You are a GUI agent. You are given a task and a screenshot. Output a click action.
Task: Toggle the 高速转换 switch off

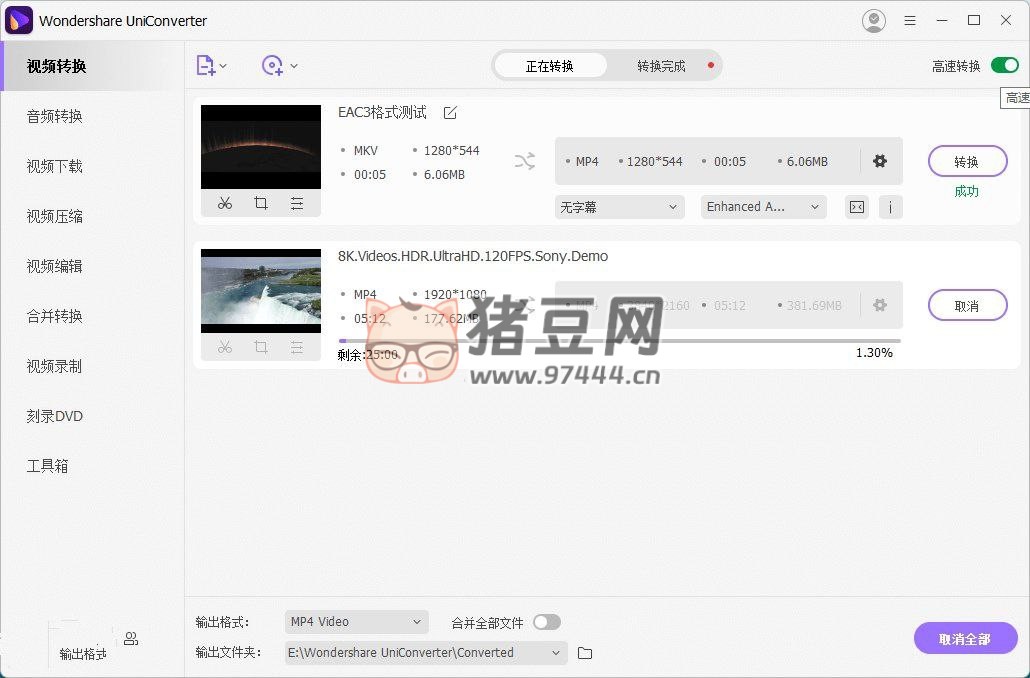[1004, 66]
